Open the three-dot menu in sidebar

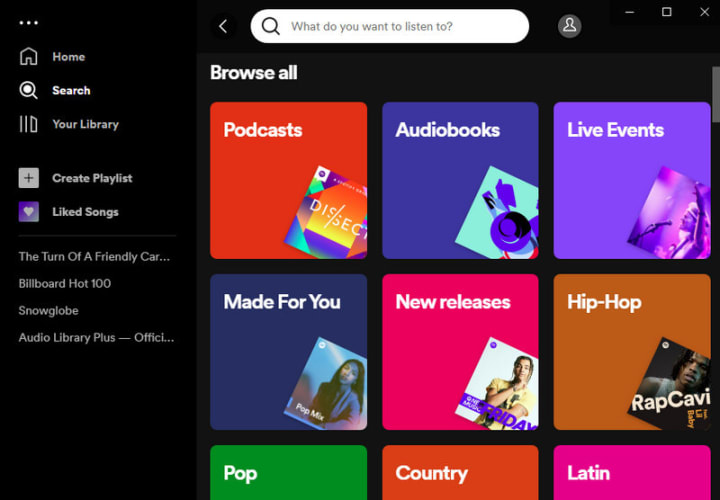[x=28, y=22]
